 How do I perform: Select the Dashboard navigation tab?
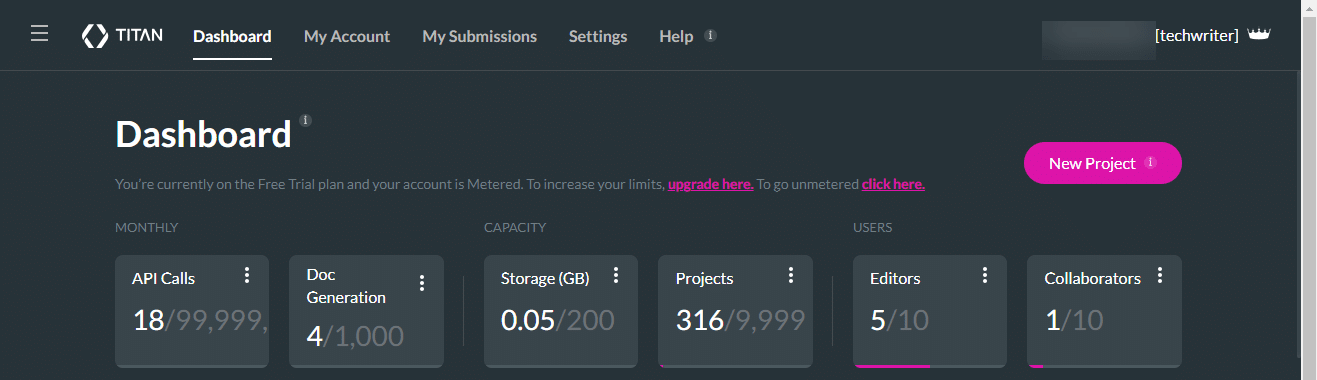232,36
